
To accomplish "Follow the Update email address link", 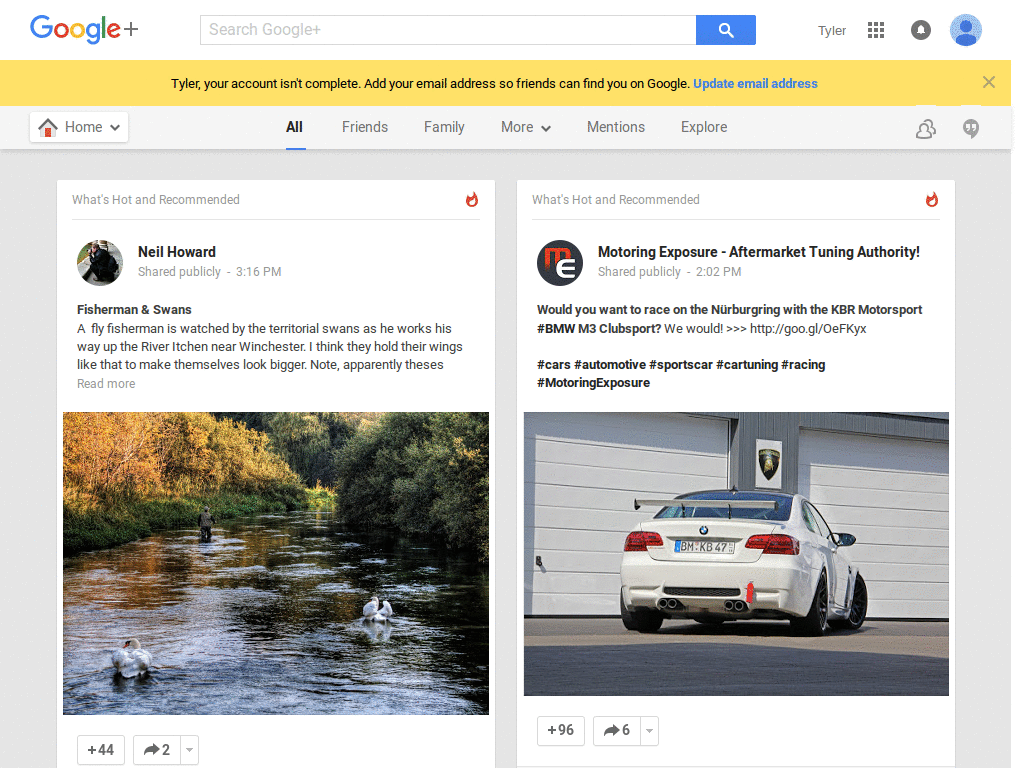I will (756, 84).
